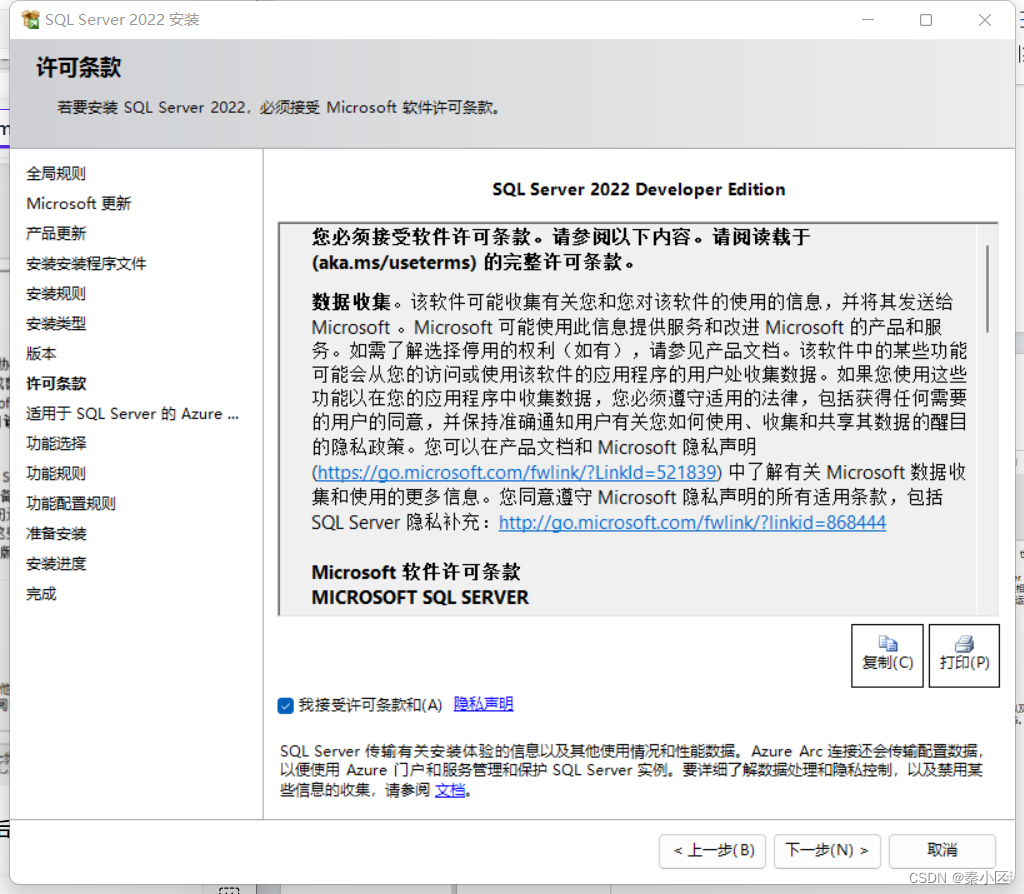This screenshot has width=1024, height=894.
Task: Go back with 上一步(B) button
Action: click(x=712, y=851)
